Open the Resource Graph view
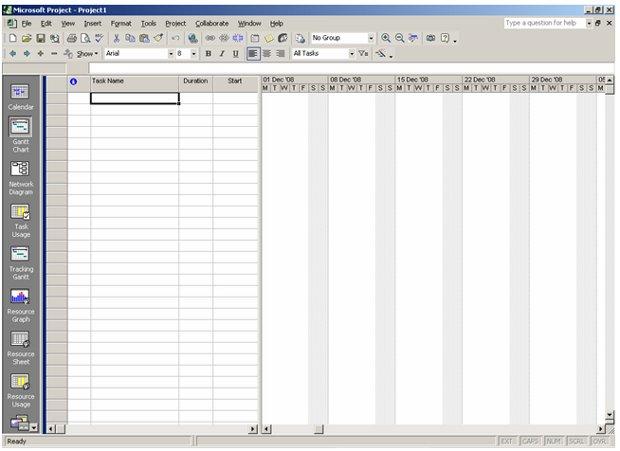The image size is (620, 451). (20, 296)
